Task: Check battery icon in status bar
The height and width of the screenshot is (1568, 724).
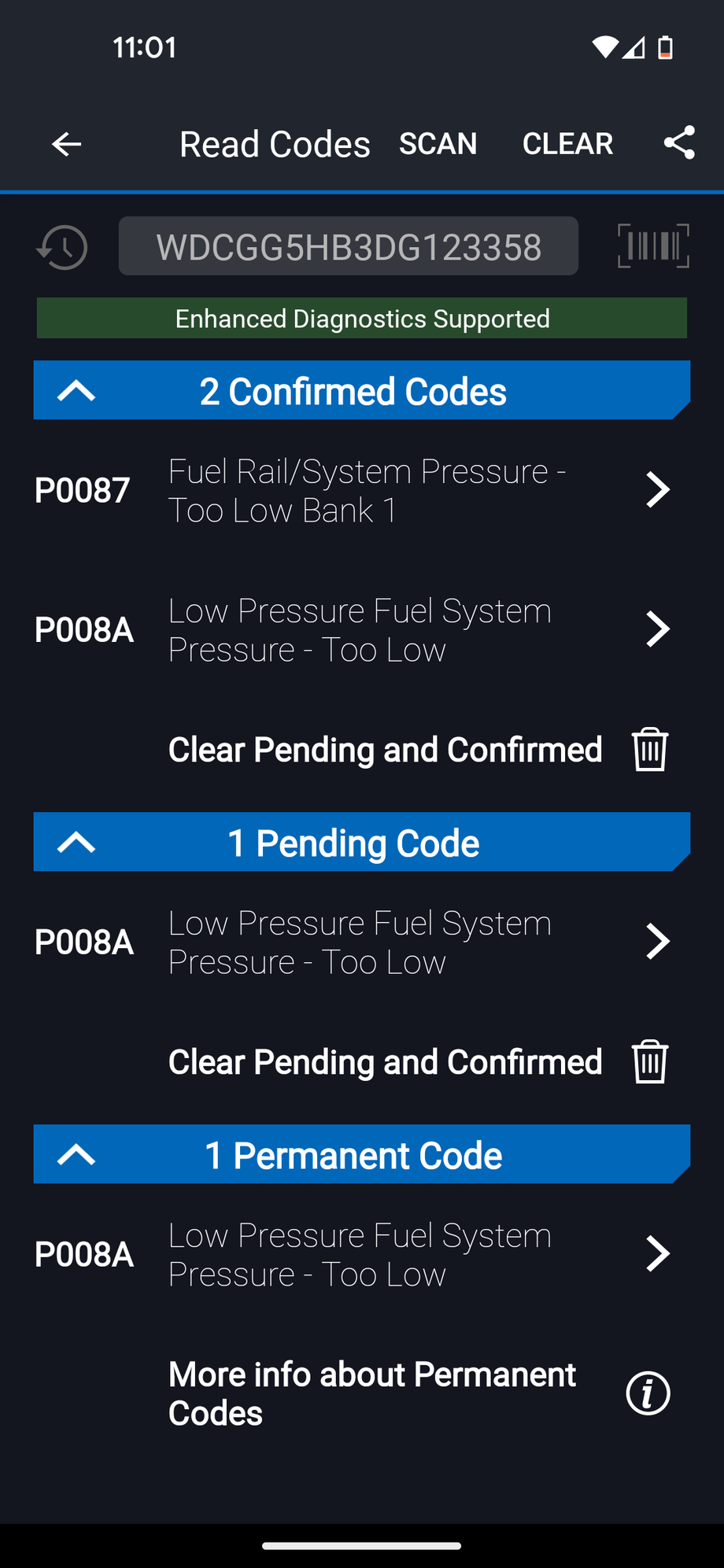Action: tap(665, 48)
